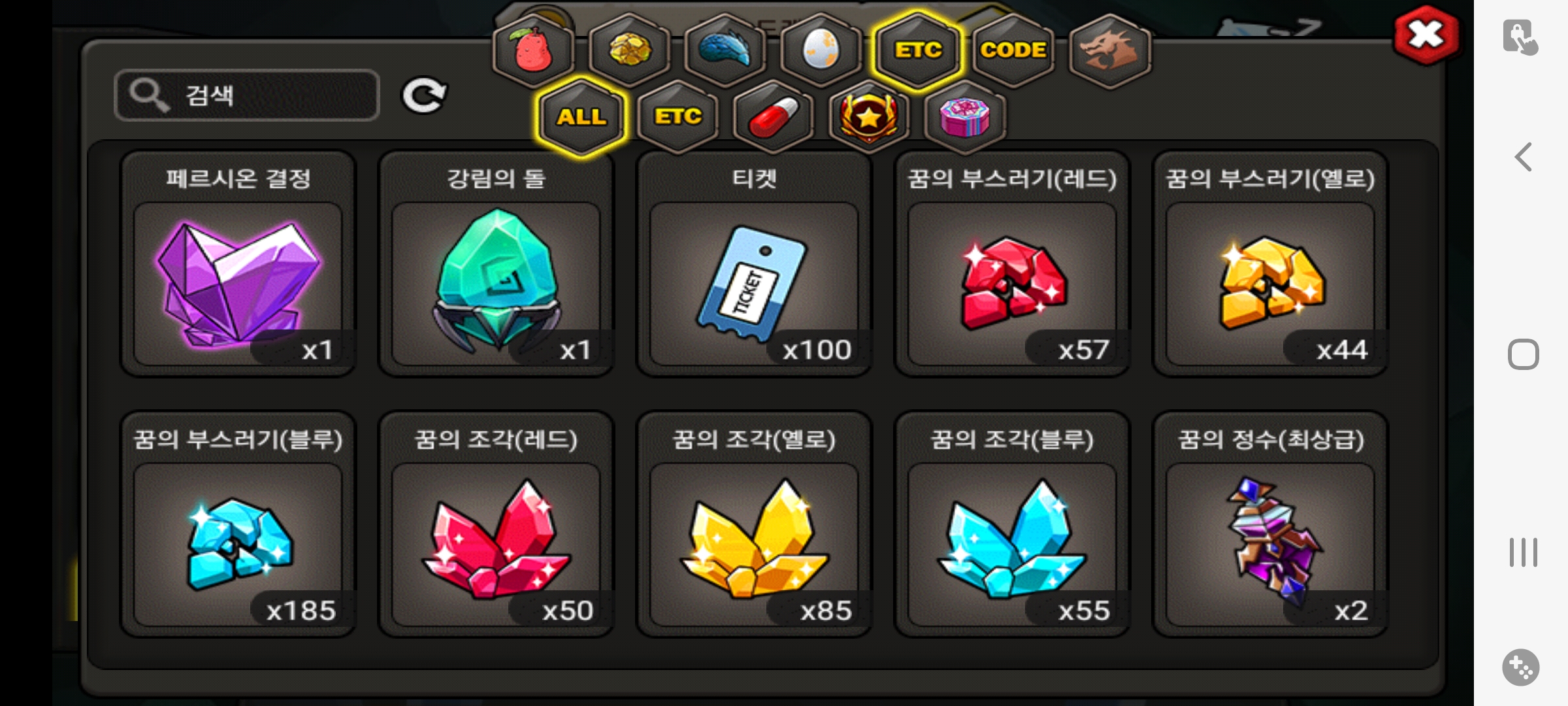
Task: Select the fruit food category hexagon
Action: click(x=534, y=50)
